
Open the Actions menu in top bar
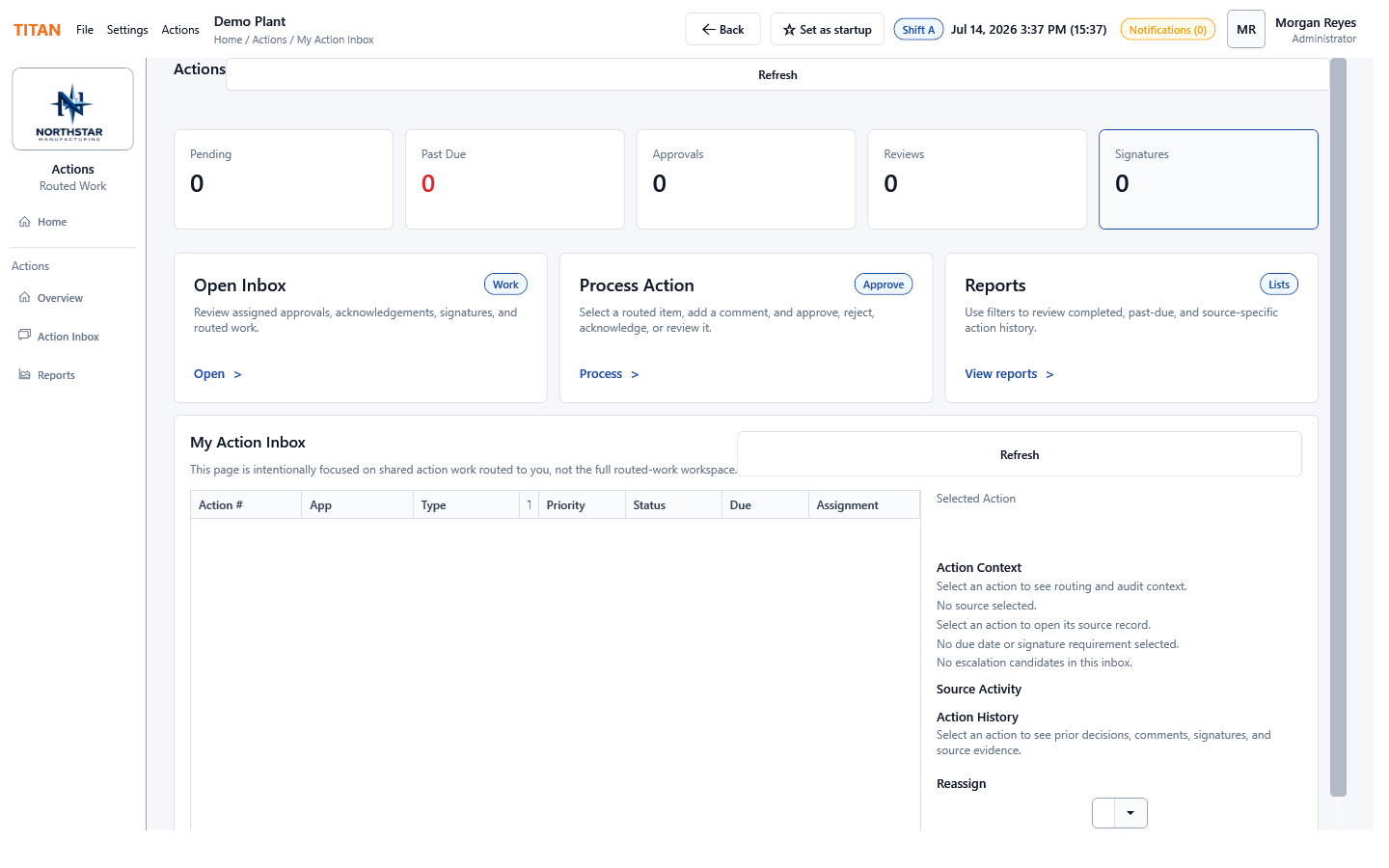pos(180,30)
